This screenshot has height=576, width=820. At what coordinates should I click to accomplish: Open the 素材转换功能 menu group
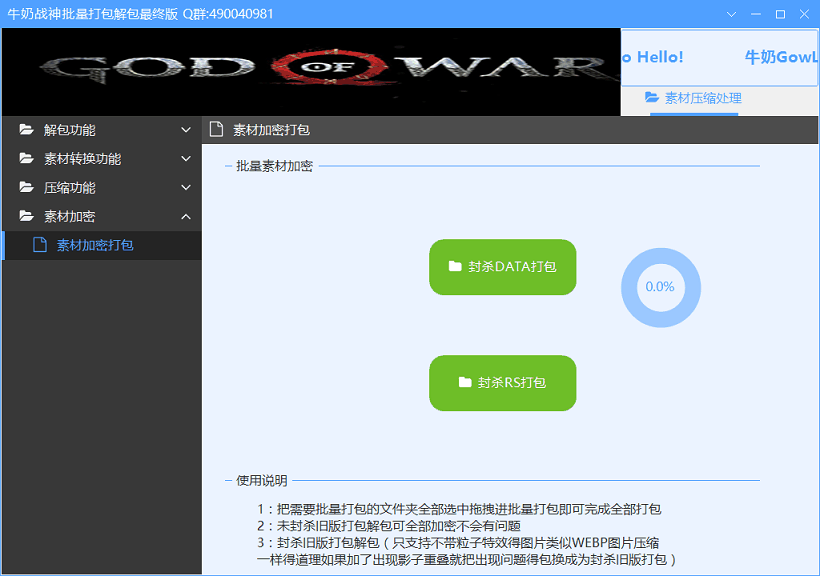[102, 159]
